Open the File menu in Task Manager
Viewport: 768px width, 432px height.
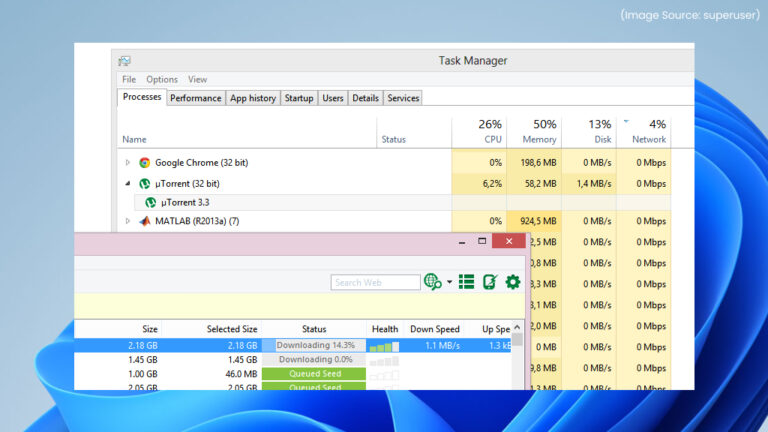129,79
